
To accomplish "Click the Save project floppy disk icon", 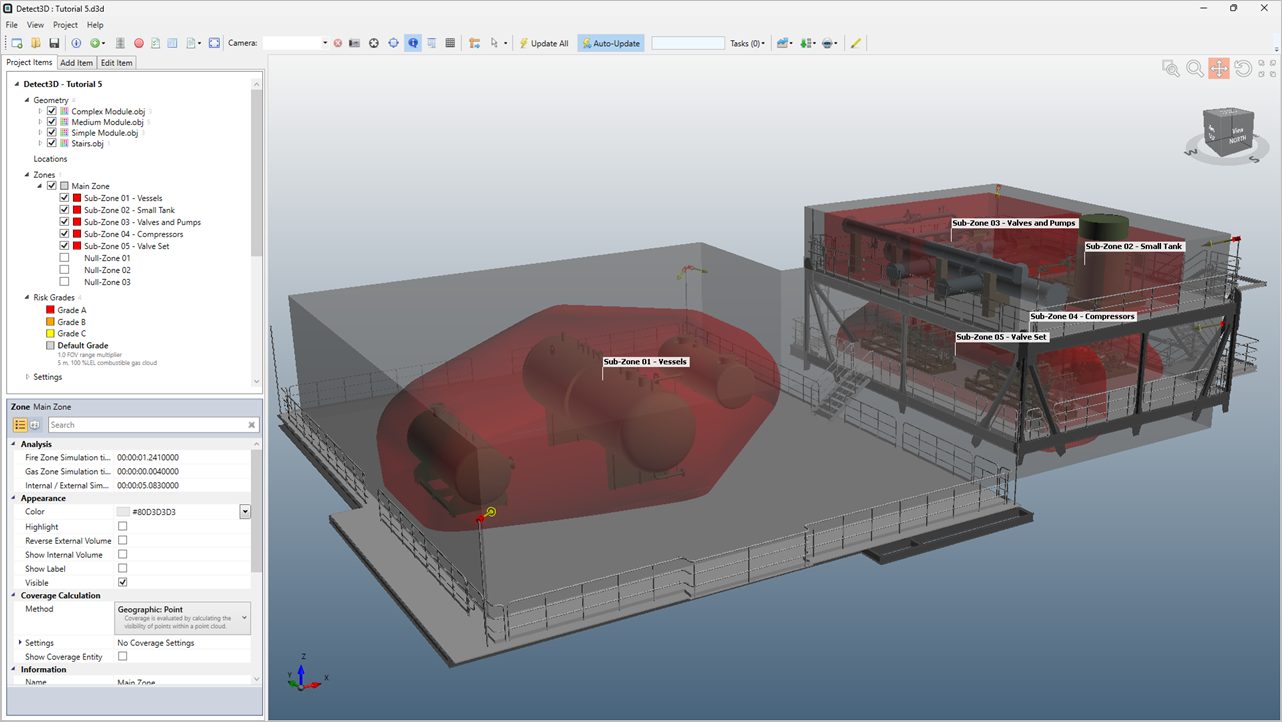I will pos(54,43).
